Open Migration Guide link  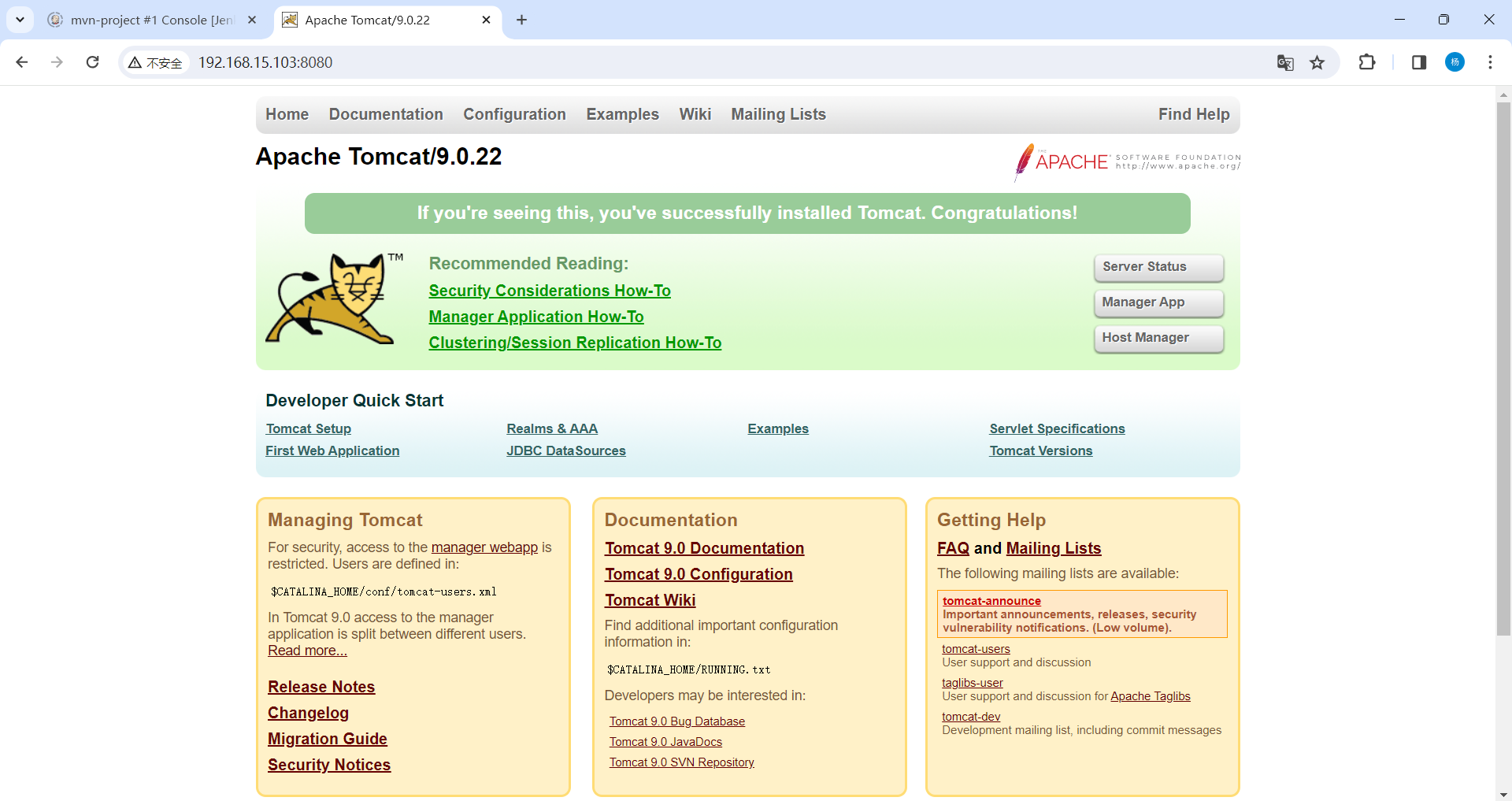click(328, 739)
